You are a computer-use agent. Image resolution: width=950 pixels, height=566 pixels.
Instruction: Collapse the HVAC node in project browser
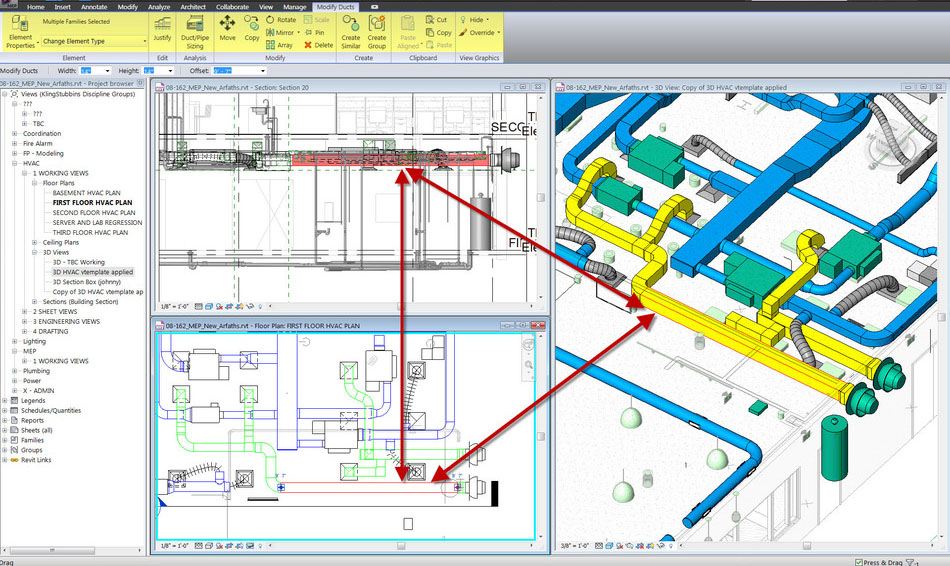point(15,163)
